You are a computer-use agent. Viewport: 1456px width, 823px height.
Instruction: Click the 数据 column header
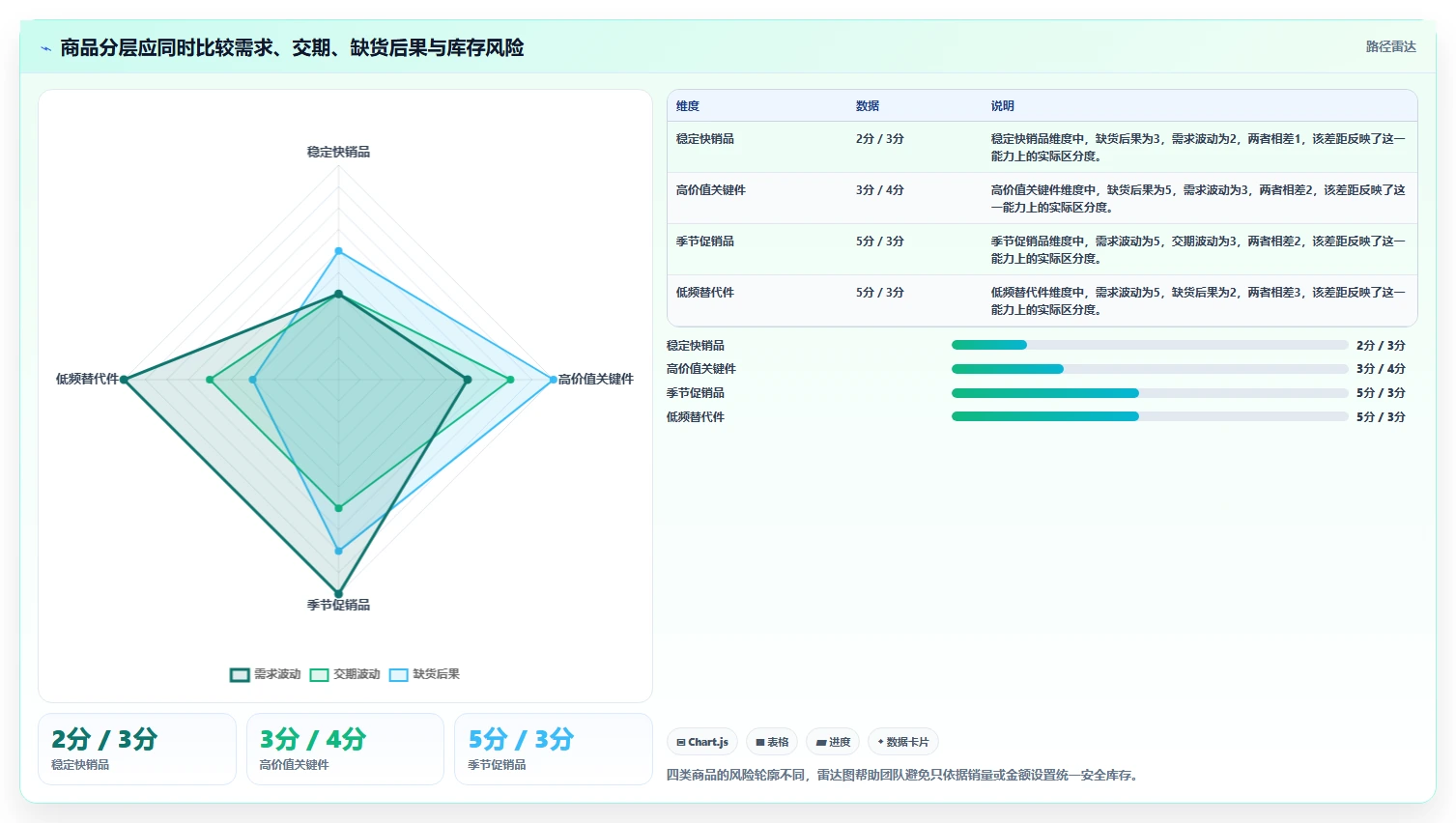coord(868,106)
